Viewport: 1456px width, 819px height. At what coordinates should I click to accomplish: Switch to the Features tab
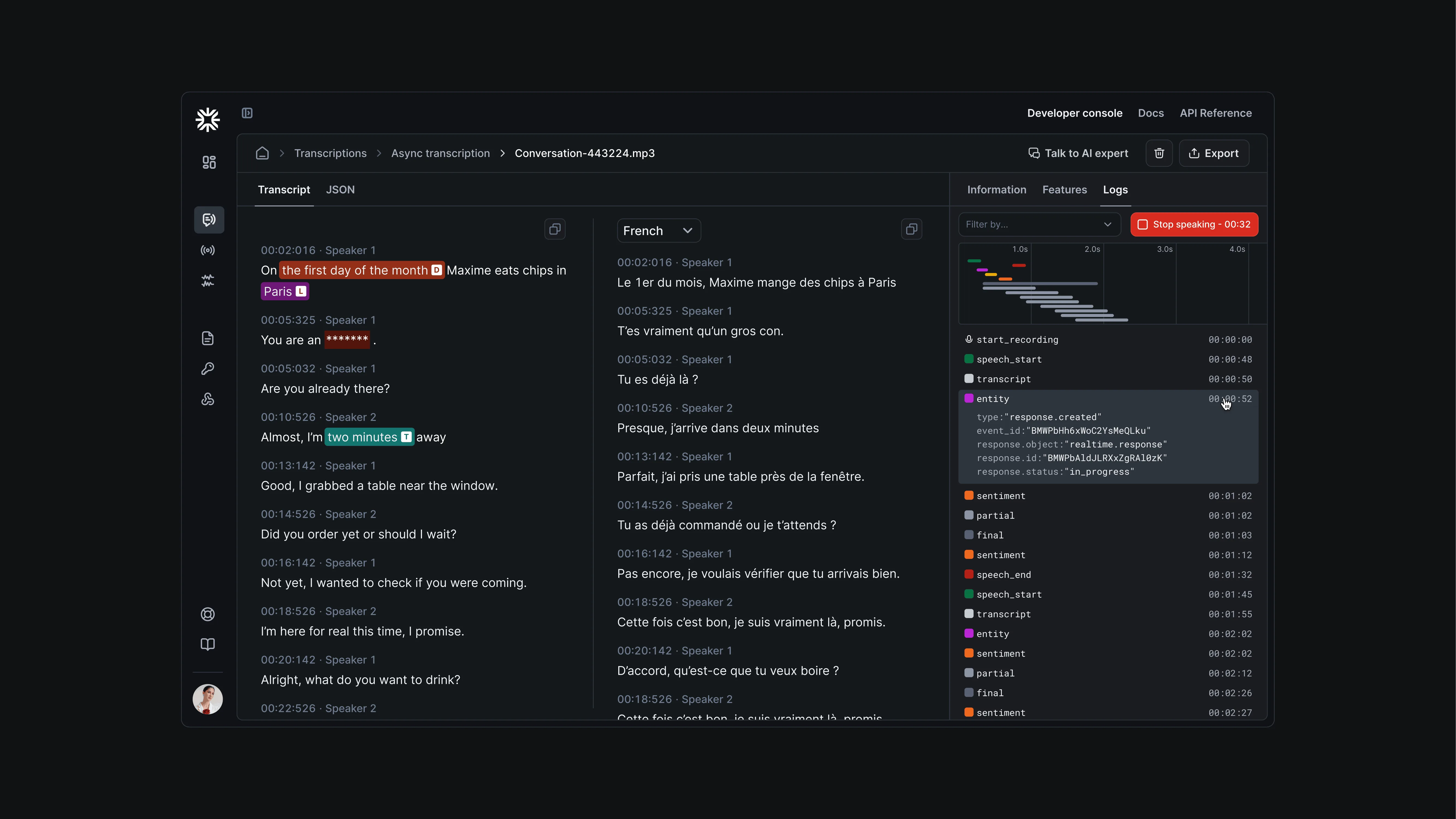click(x=1064, y=190)
